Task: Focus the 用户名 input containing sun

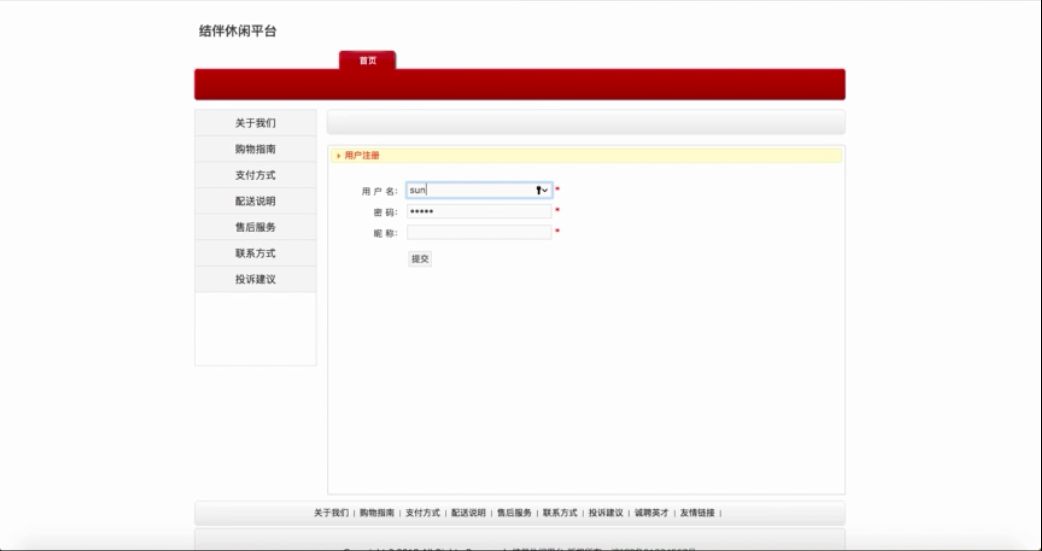Action: pos(479,190)
